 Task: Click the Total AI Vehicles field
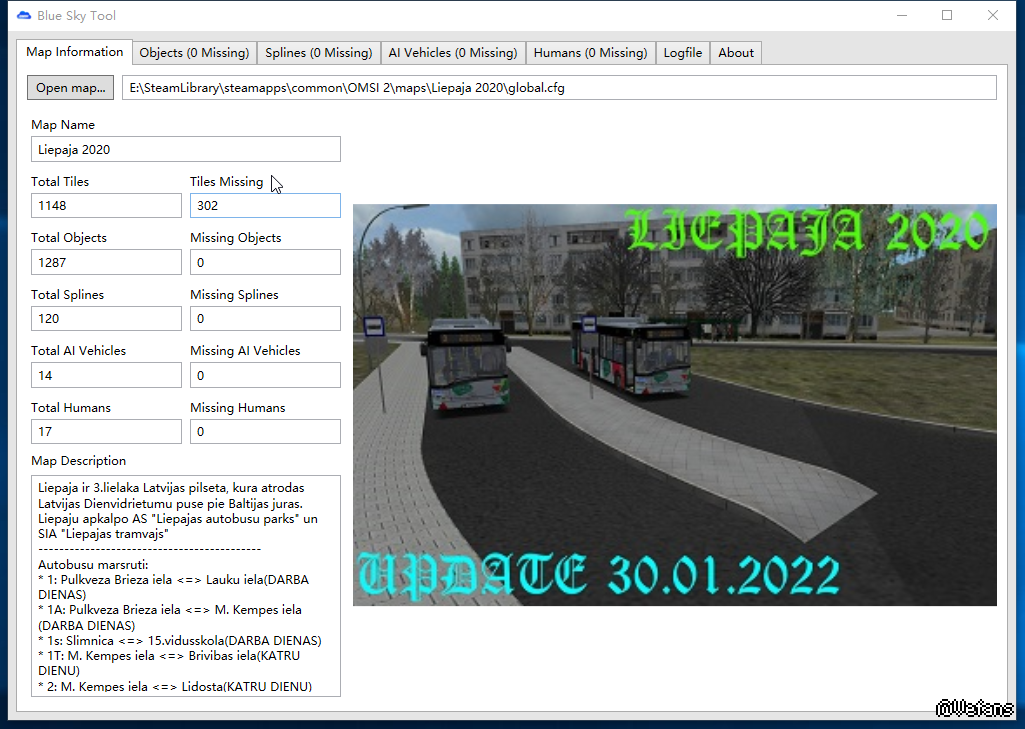[106, 375]
